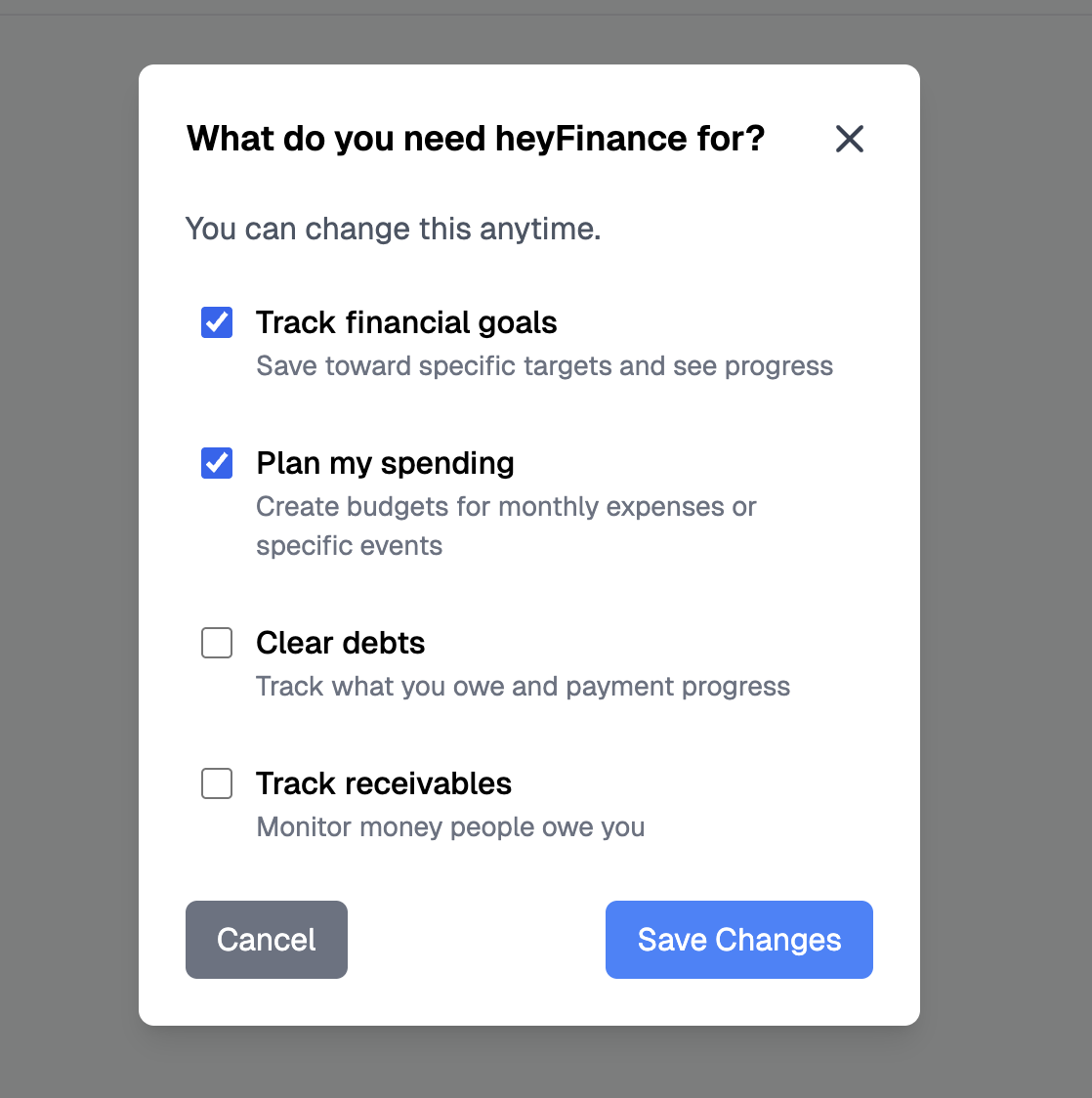Click the 'You can change this anytime' text
This screenshot has height=1098, width=1092.
(392, 229)
